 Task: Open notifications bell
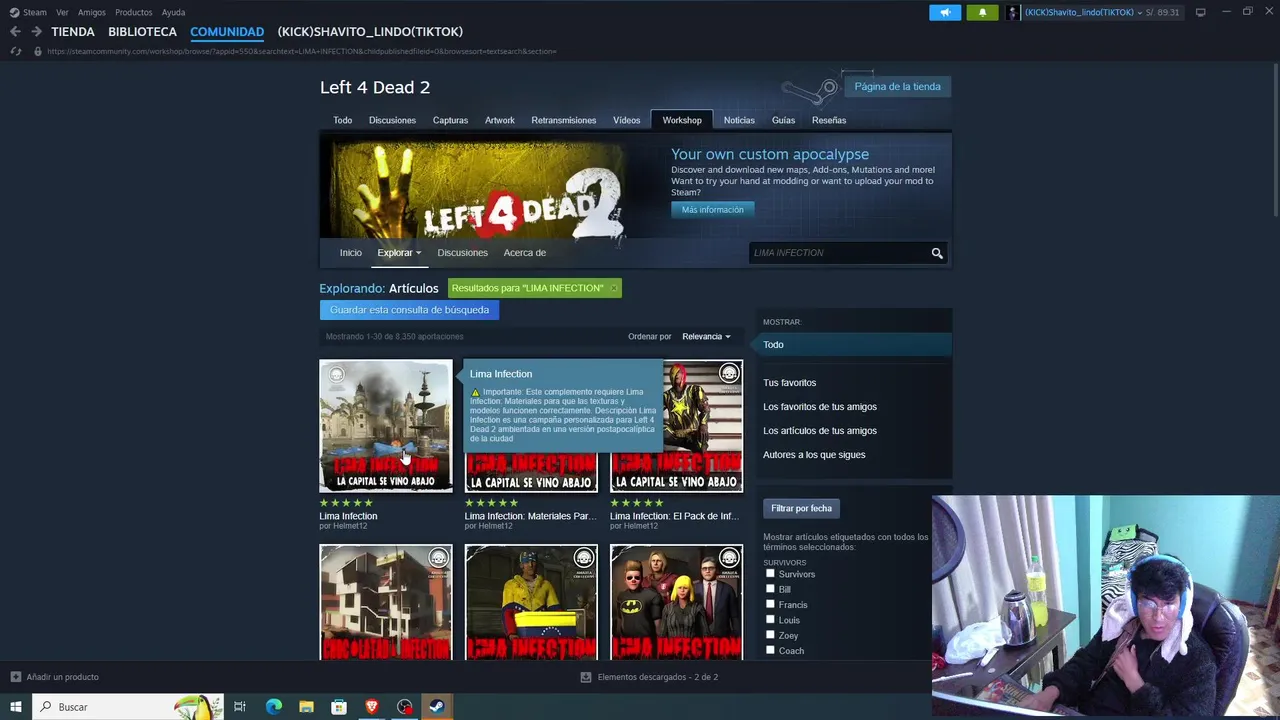(x=982, y=12)
